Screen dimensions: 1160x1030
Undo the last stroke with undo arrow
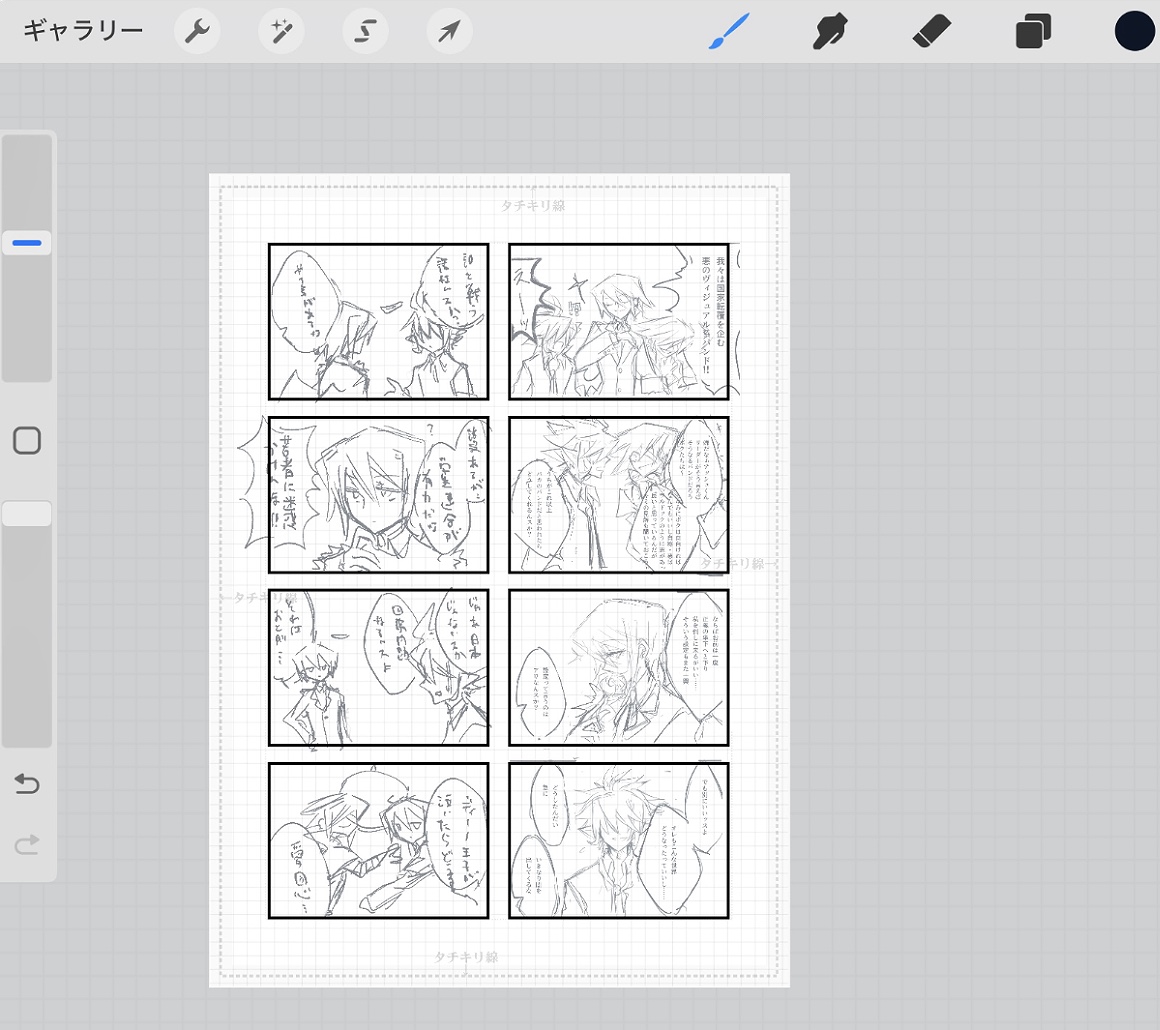(27, 784)
